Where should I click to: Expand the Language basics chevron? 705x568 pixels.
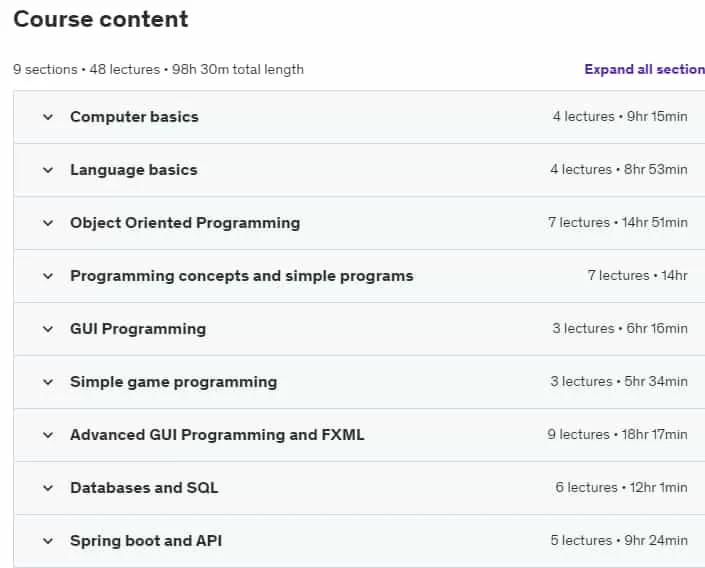tap(48, 170)
